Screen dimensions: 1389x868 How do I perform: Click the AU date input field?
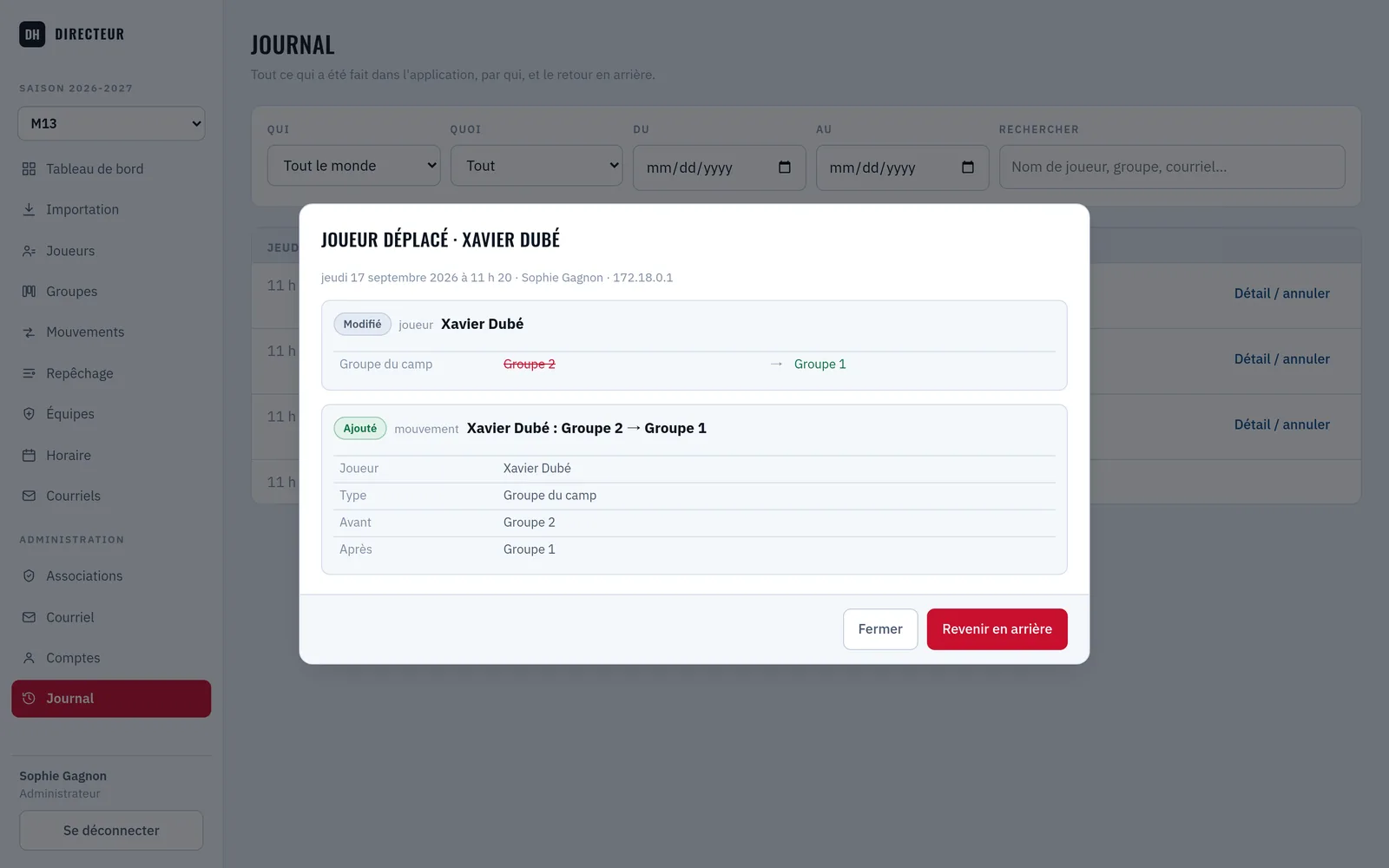902,168
